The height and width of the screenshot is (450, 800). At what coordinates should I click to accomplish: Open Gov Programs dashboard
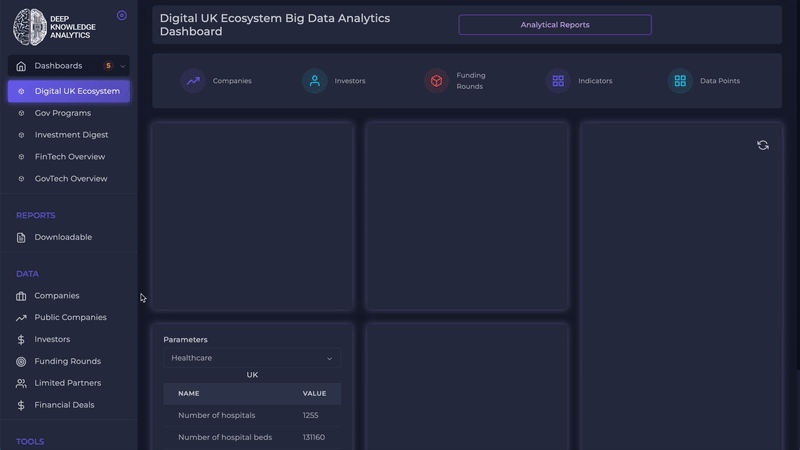(63, 113)
